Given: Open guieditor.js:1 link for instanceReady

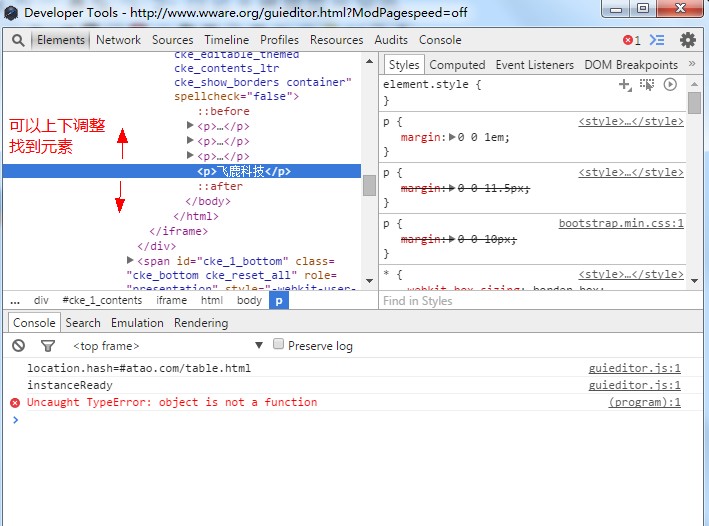Looking at the screenshot, I should click(634, 385).
